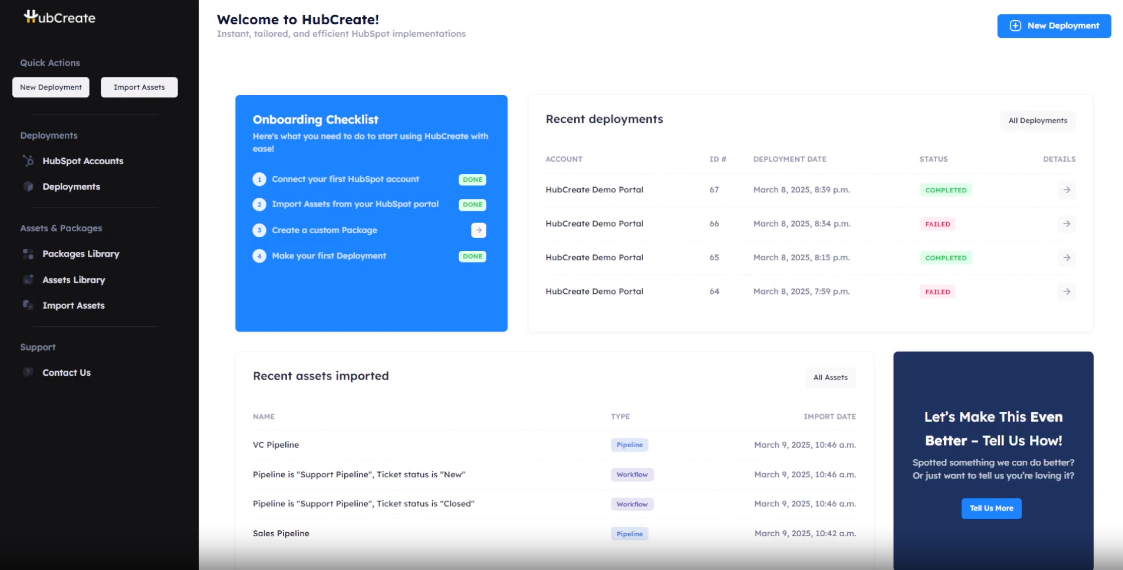Click COMPLETED status of deployment 67
Image resolution: width=1123 pixels, height=570 pixels.
pos(945,190)
